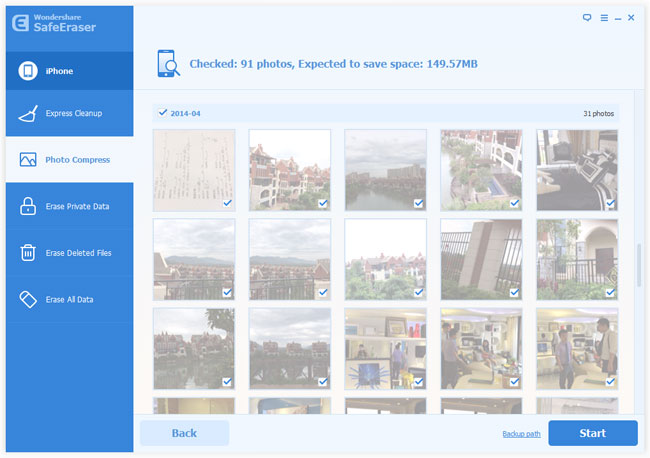Click the Photo Compress picture icon
This screenshot has width=650, height=458.
[28, 160]
